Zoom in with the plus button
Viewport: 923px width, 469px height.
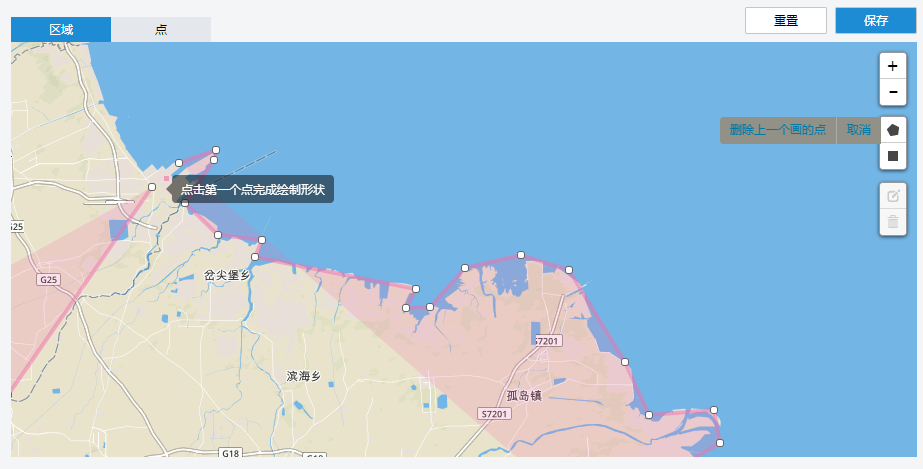(x=892, y=66)
